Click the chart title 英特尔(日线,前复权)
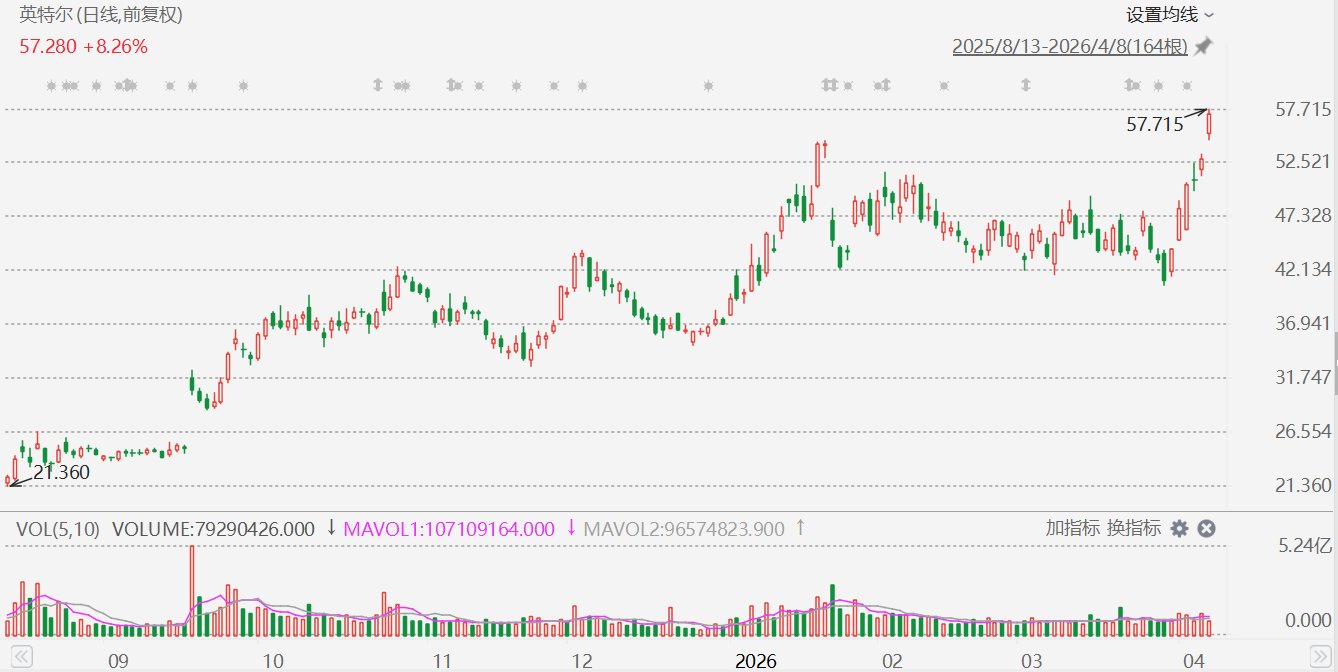 101,15
